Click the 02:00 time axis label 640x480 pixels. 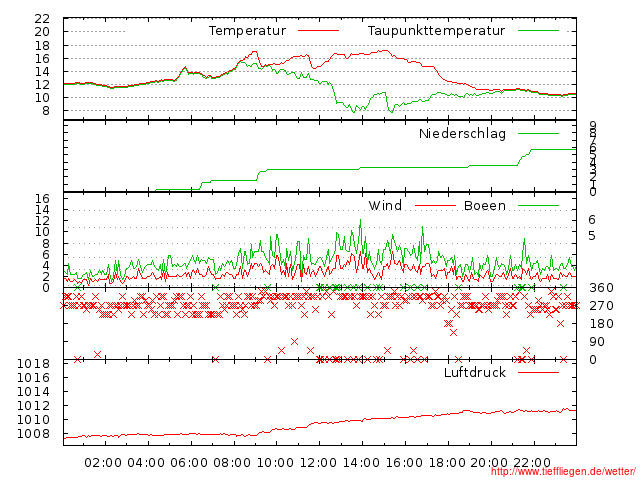(x=103, y=462)
